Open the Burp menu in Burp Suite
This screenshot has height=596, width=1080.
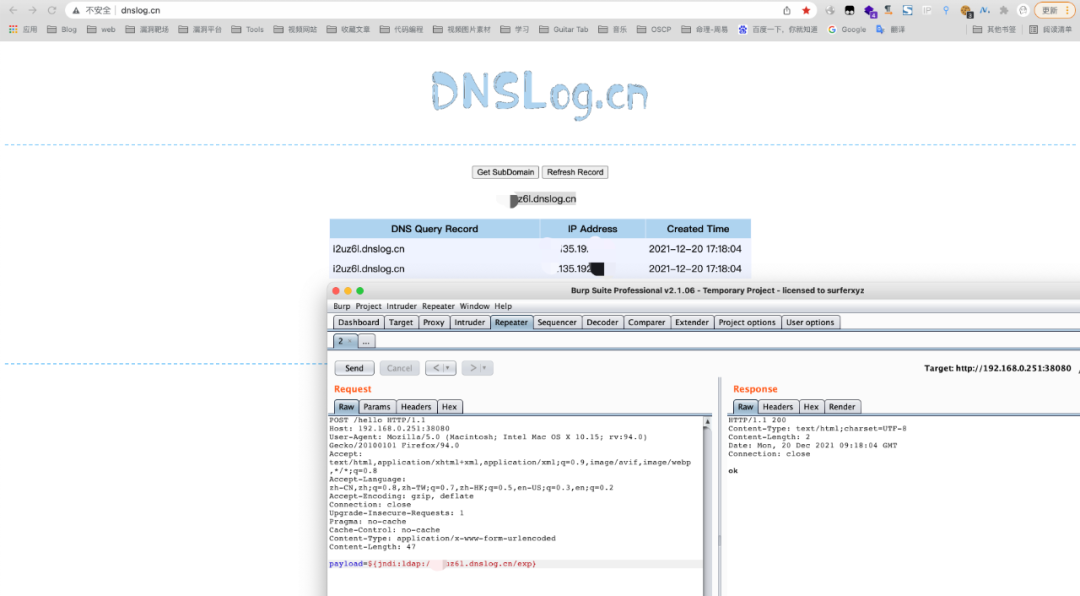pyautogui.click(x=342, y=306)
